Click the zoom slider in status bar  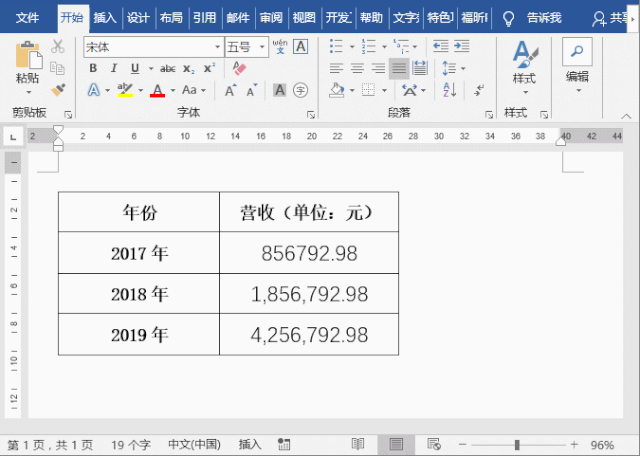[517, 444]
